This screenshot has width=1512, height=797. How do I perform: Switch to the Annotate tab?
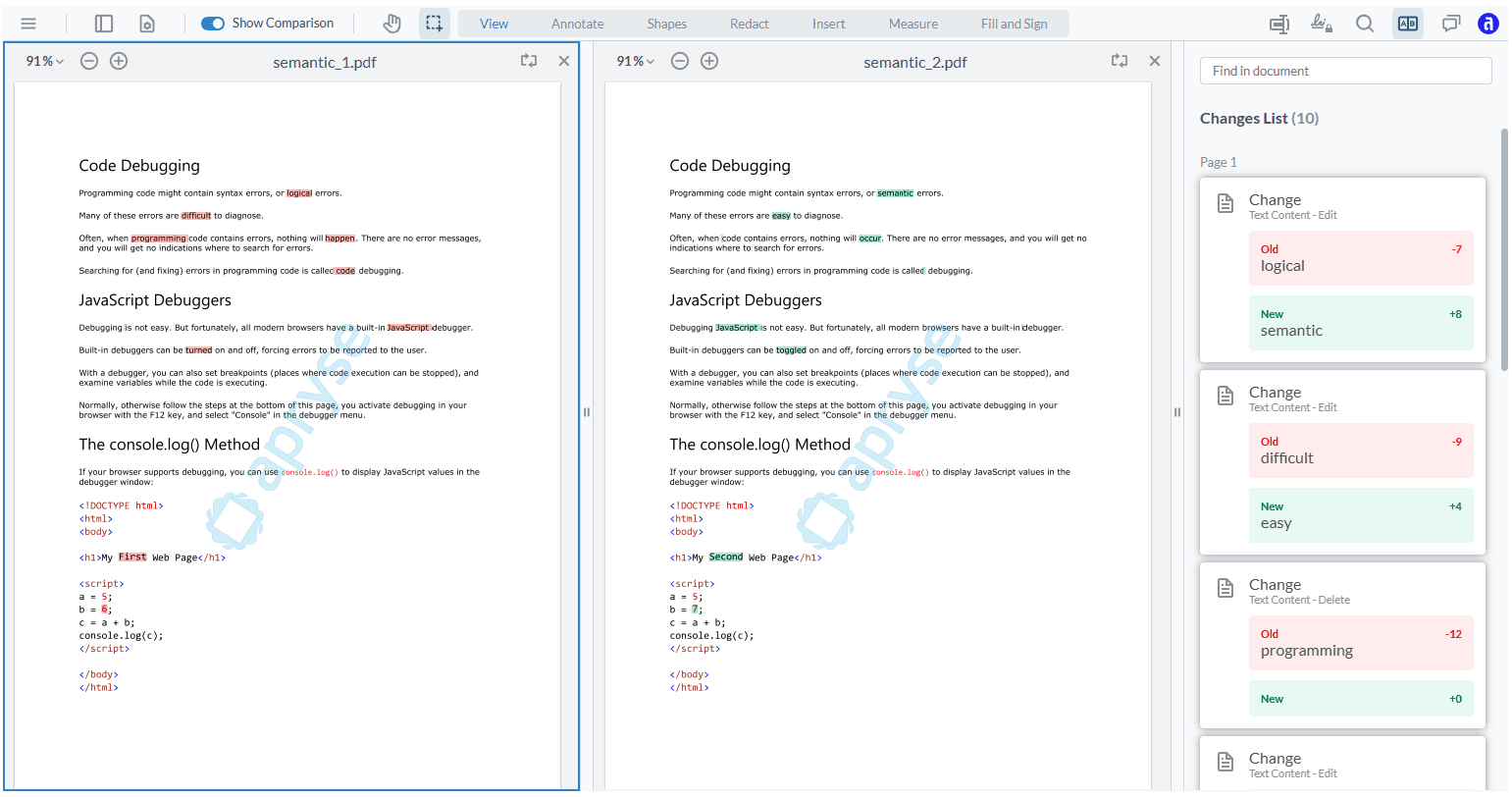coord(577,24)
